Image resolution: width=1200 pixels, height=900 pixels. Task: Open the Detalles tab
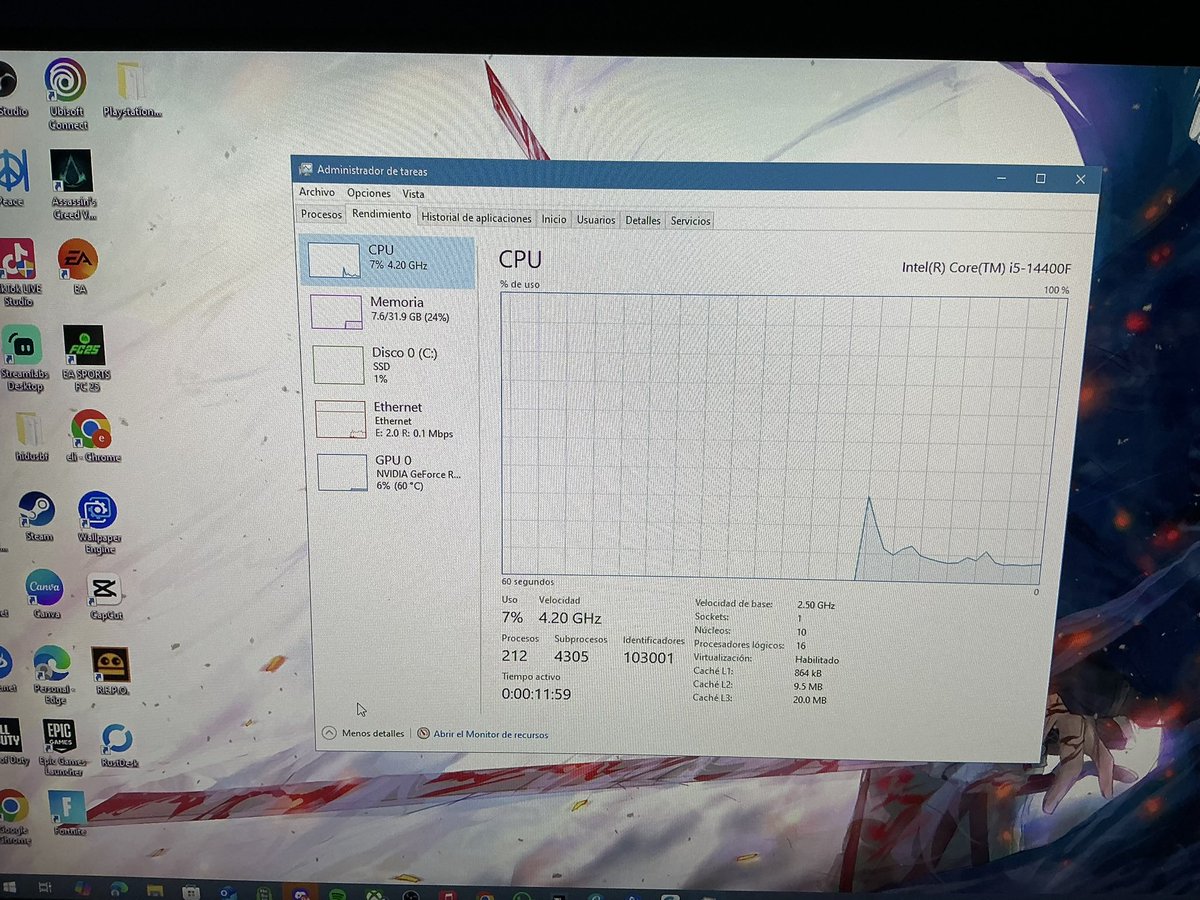pyautogui.click(x=643, y=220)
